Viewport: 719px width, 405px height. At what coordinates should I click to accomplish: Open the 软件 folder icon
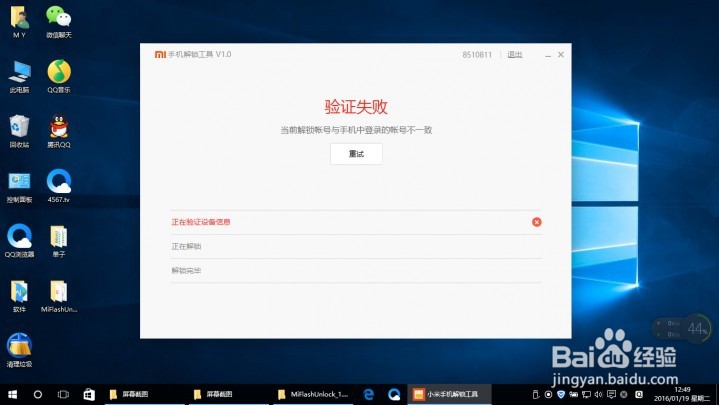coord(19,296)
